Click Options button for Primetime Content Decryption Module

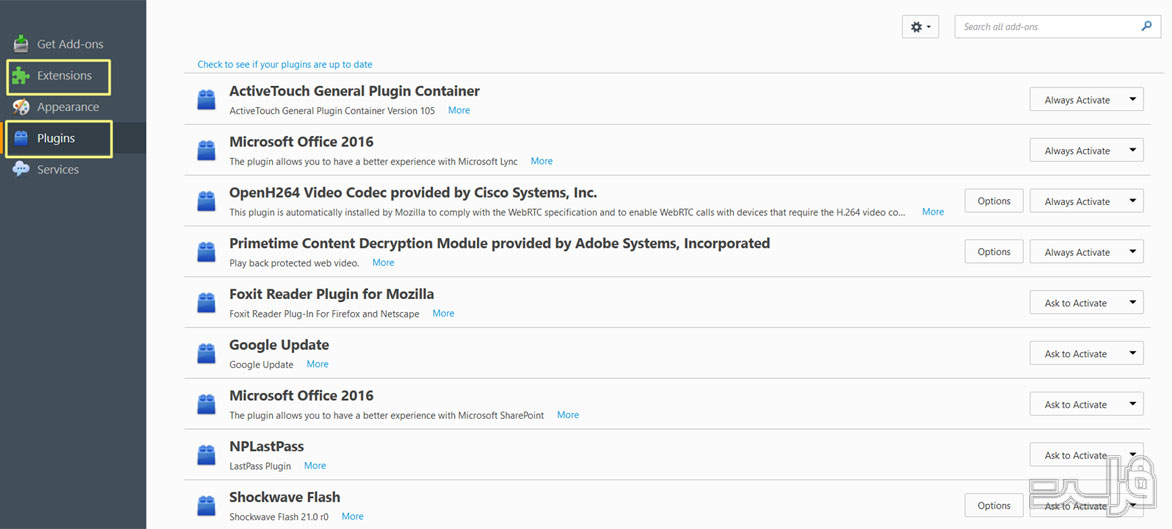(993, 252)
